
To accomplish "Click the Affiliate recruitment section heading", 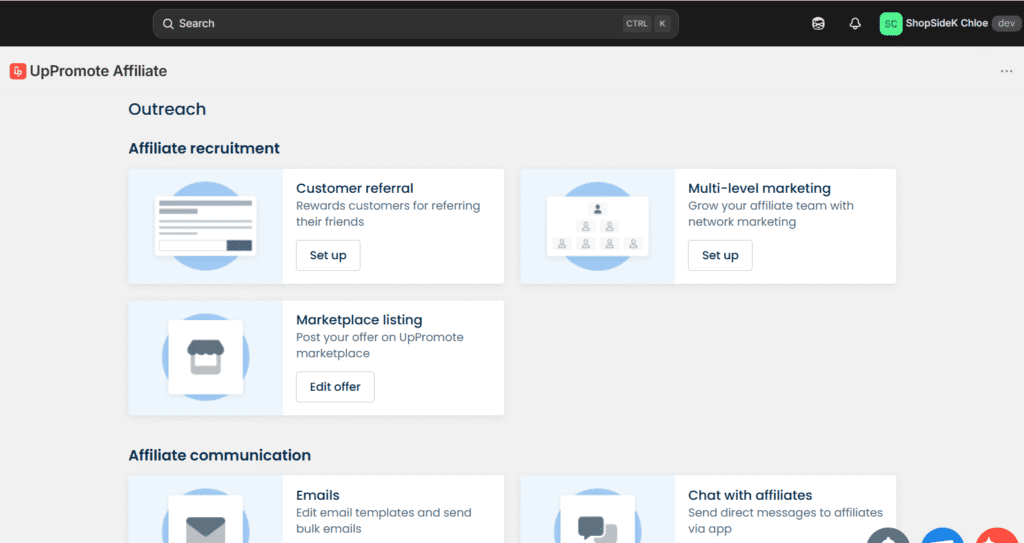I will [x=204, y=148].
